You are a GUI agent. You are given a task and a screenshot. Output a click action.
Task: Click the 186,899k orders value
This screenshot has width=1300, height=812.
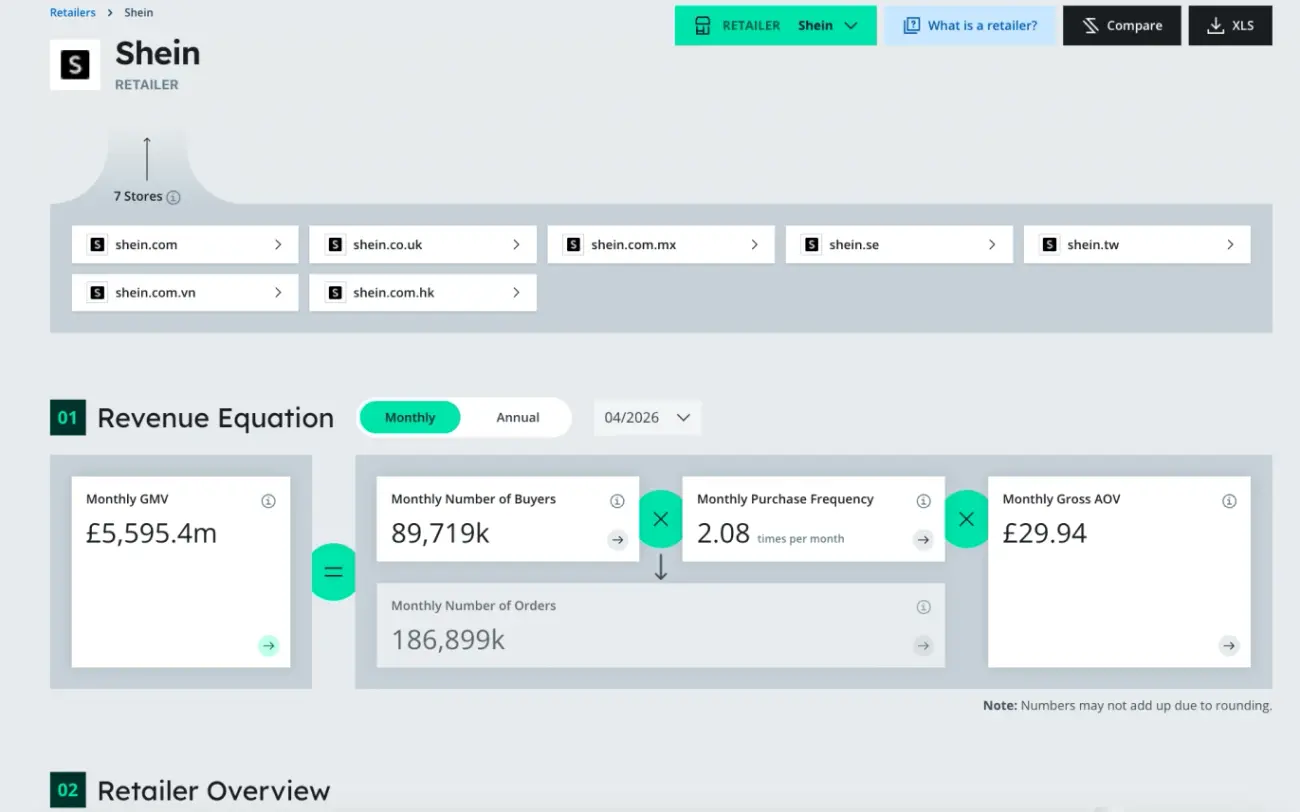click(x=448, y=640)
